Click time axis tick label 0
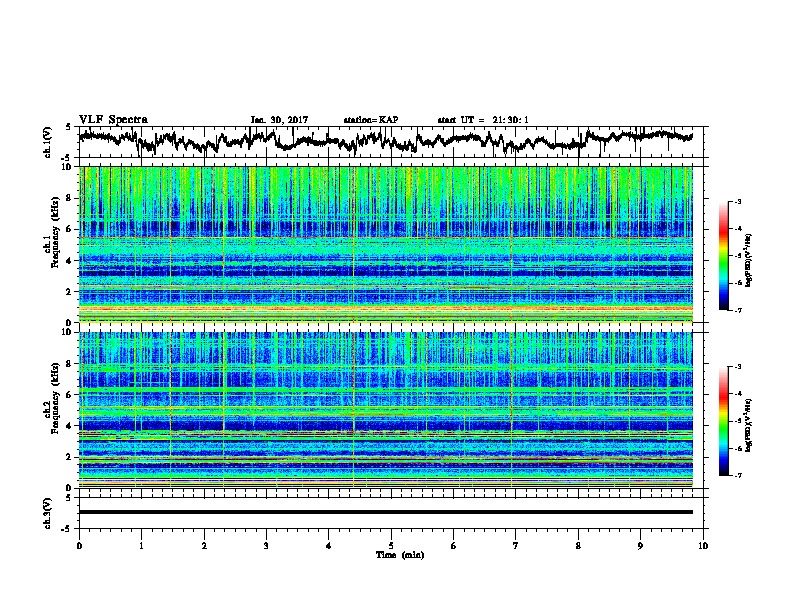 [x=79, y=545]
